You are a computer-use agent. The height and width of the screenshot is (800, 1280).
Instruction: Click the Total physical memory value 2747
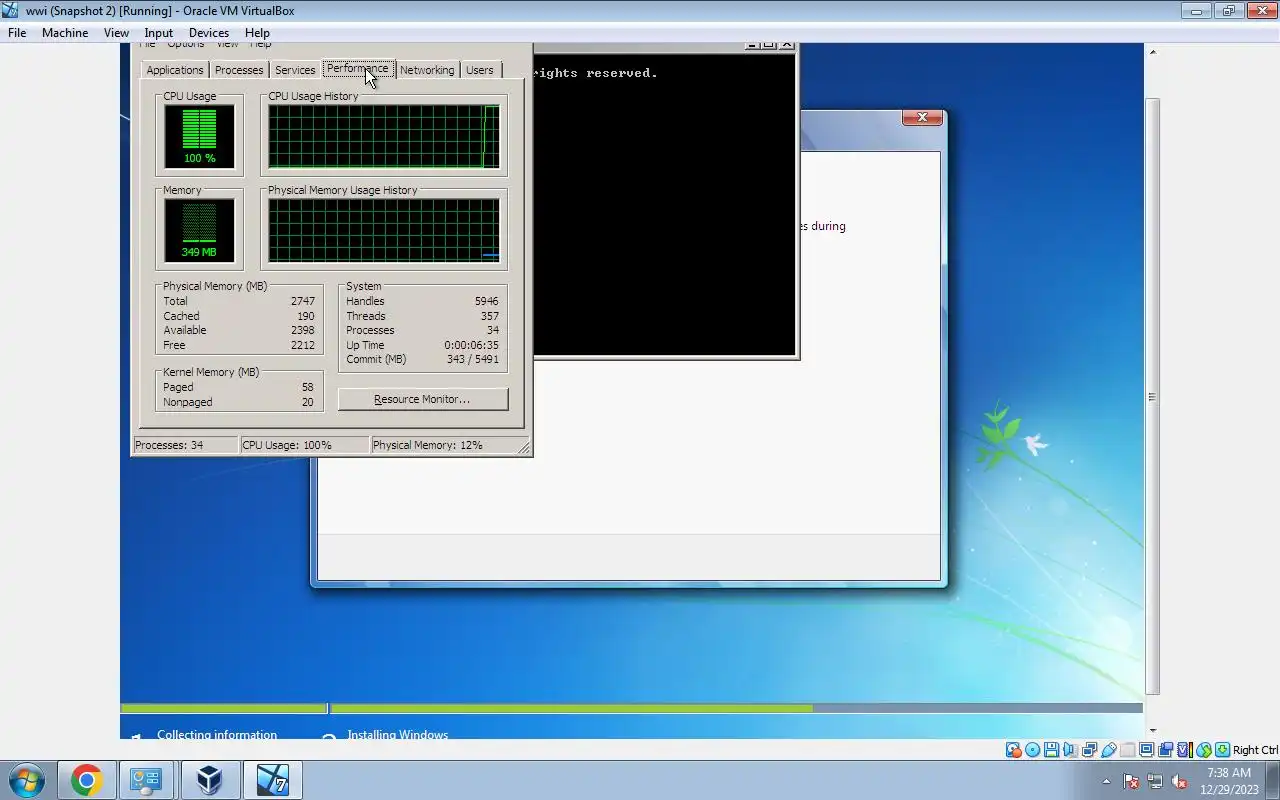click(303, 301)
